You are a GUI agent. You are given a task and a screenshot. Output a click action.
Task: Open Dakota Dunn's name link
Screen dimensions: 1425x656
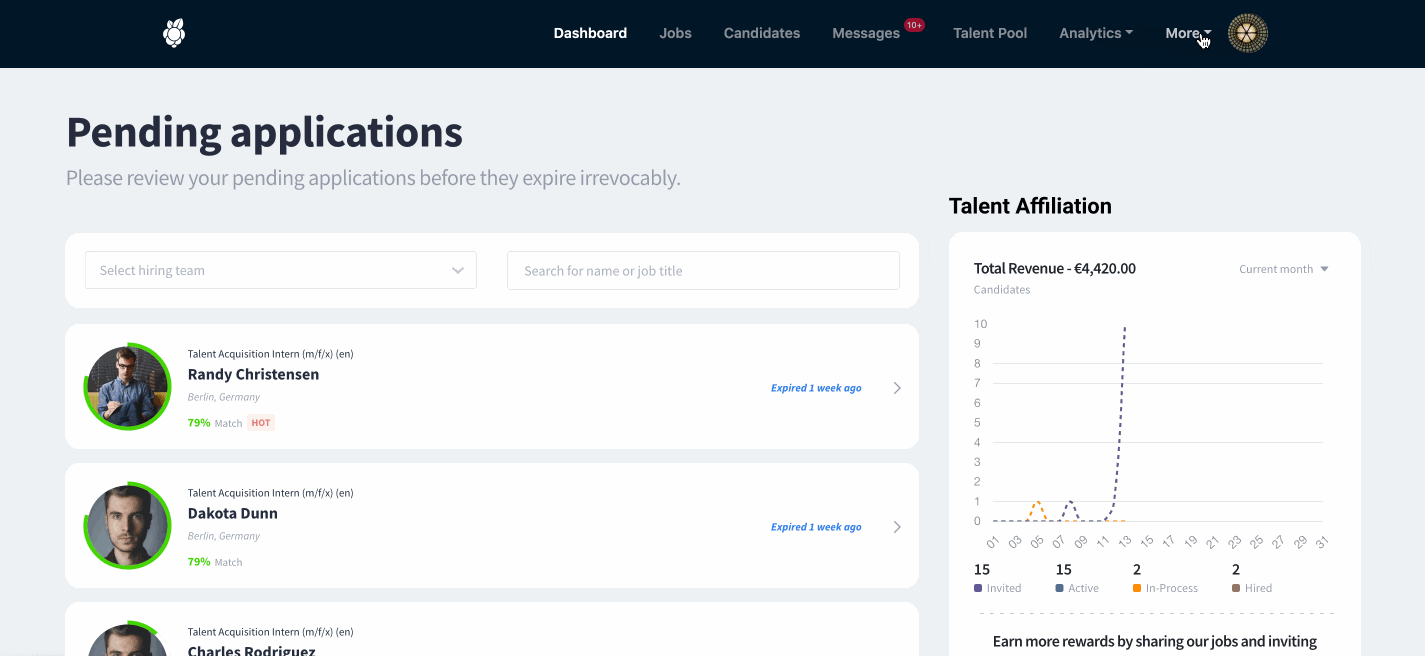(233, 513)
